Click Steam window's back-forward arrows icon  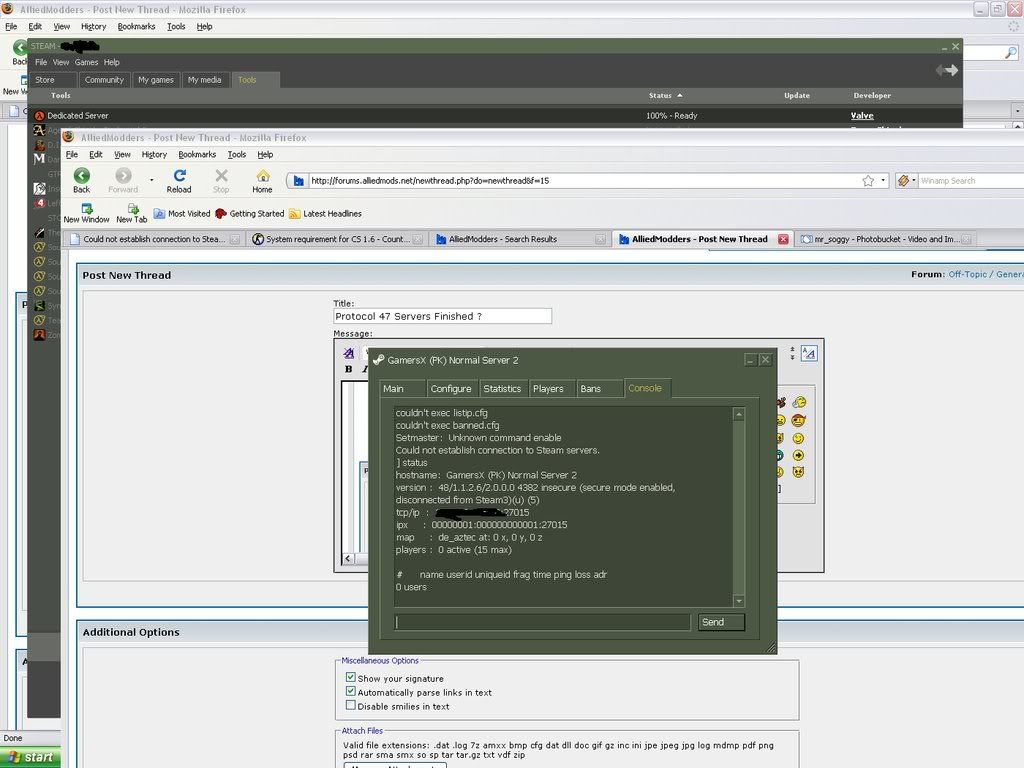pyautogui.click(x=947, y=70)
